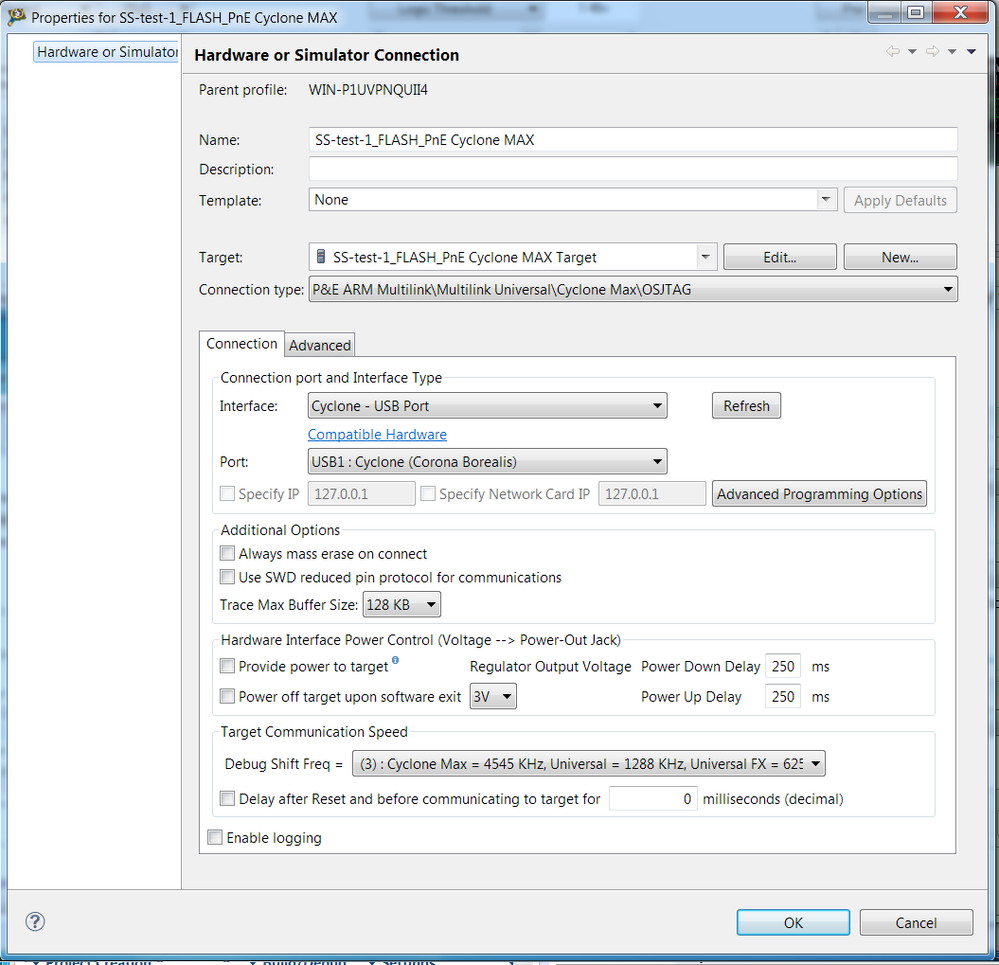Enable Power off target upon exit
999x965 pixels.
click(227, 696)
